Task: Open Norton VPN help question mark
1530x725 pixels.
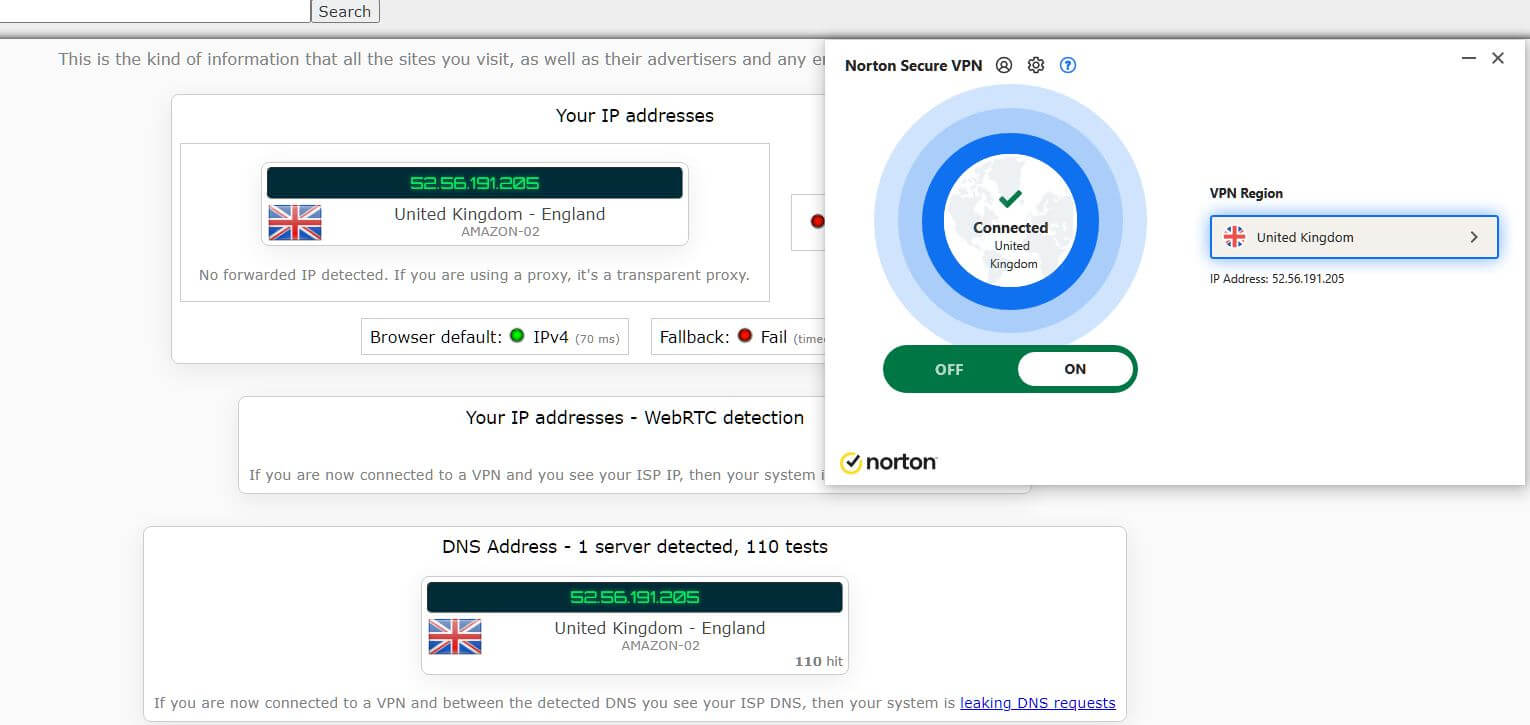Action: click(1068, 65)
